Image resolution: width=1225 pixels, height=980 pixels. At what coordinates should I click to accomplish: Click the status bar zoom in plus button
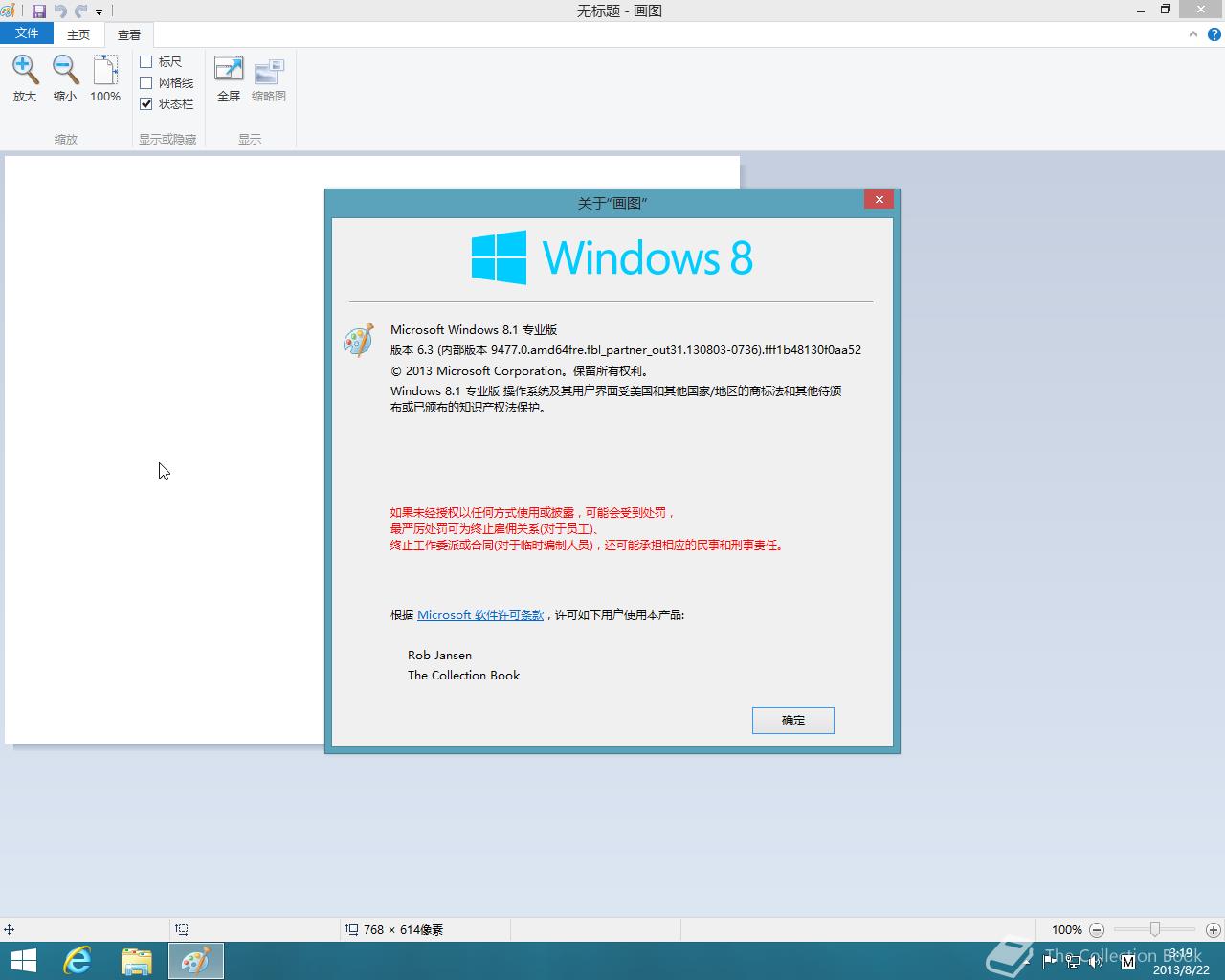click(1213, 929)
